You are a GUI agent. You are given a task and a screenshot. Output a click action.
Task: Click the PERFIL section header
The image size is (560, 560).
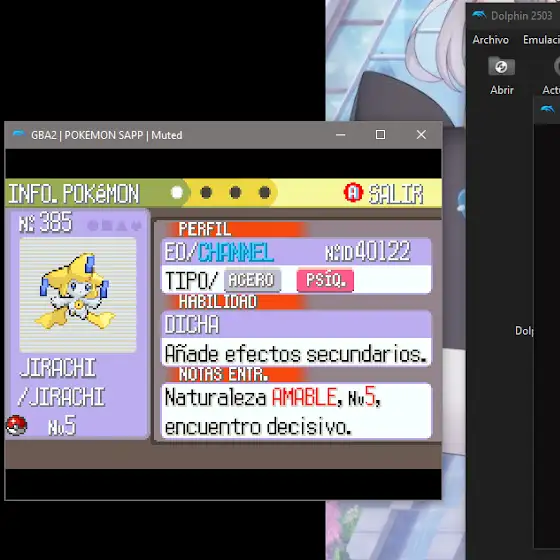coord(205,229)
